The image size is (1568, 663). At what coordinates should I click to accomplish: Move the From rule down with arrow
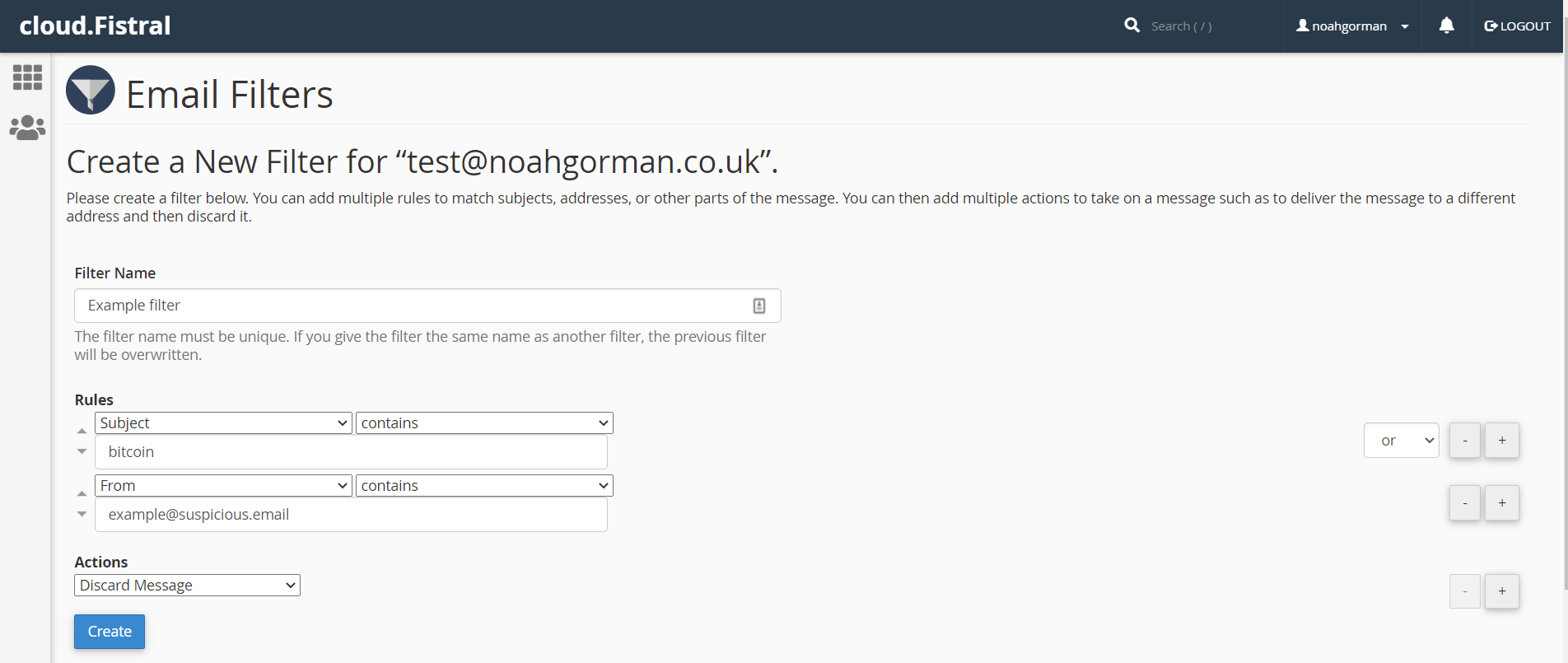pyautogui.click(x=82, y=514)
